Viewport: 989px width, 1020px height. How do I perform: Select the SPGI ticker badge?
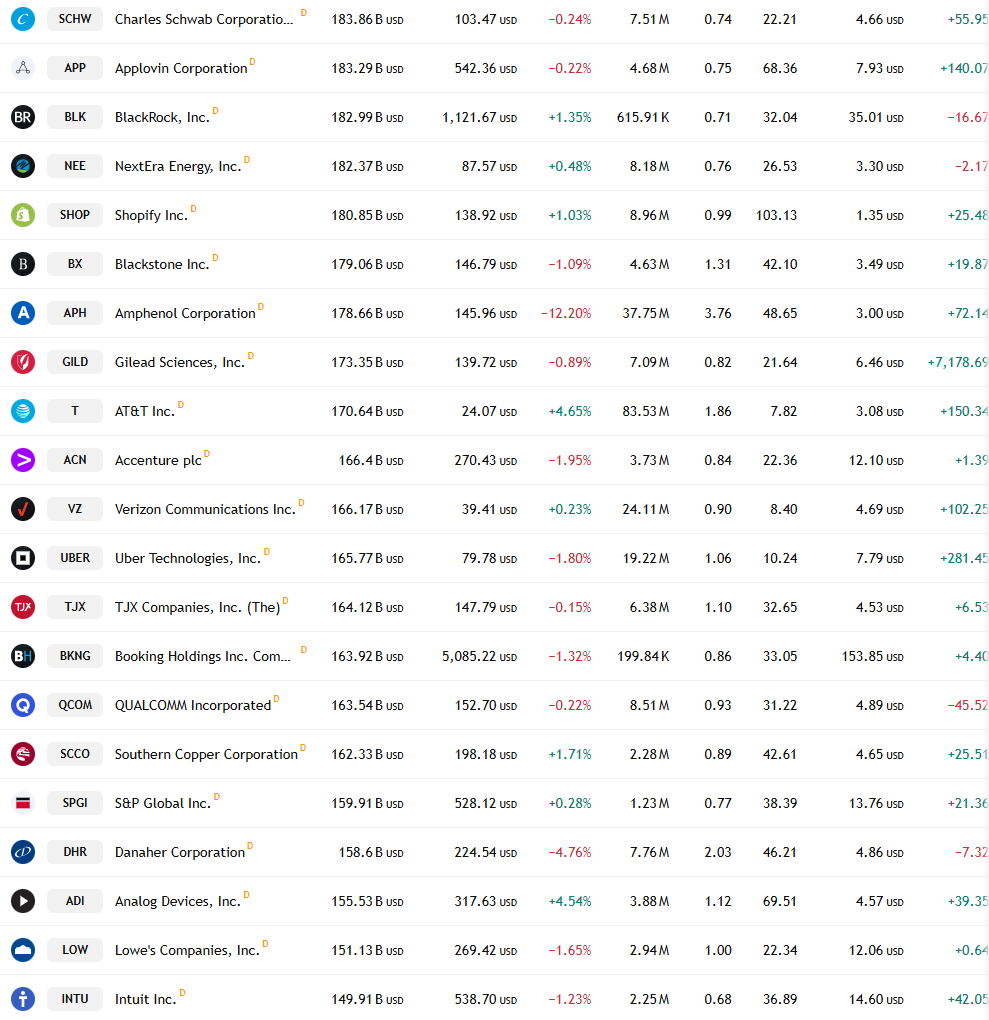(x=75, y=803)
